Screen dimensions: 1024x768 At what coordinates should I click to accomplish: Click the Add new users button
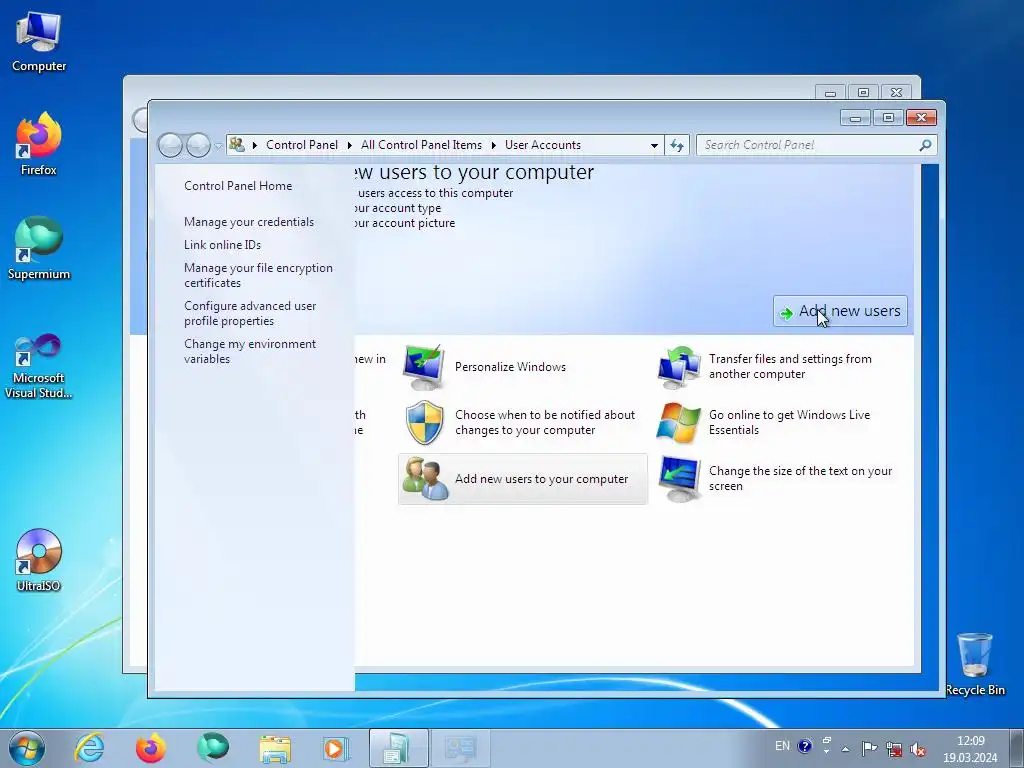tap(840, 311)
